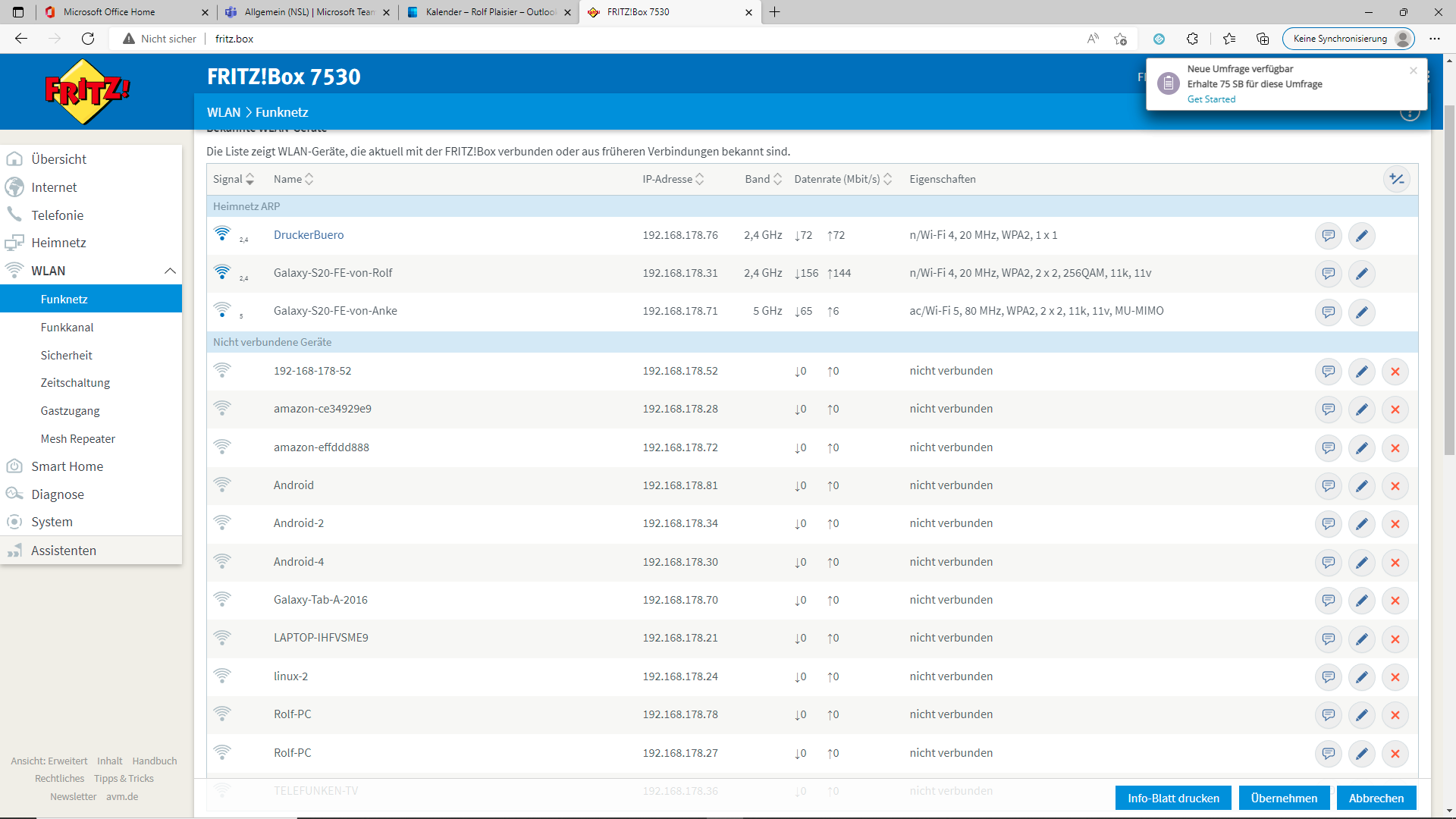Click the table column settings icon
The width and height of the screenshot is (1456, 819).
[1396, 180]
